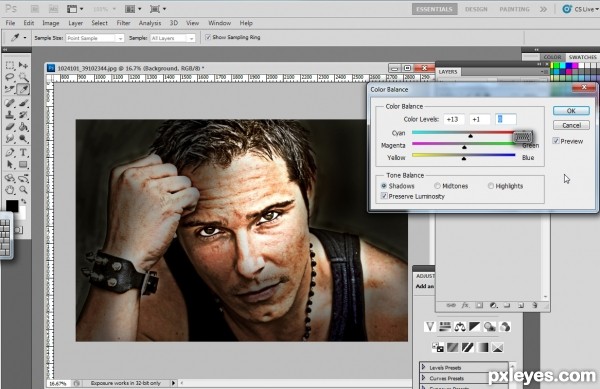Click the Yellow-Blue slider handle
Screen dimensions: 600x389
(x=464, y=158)
